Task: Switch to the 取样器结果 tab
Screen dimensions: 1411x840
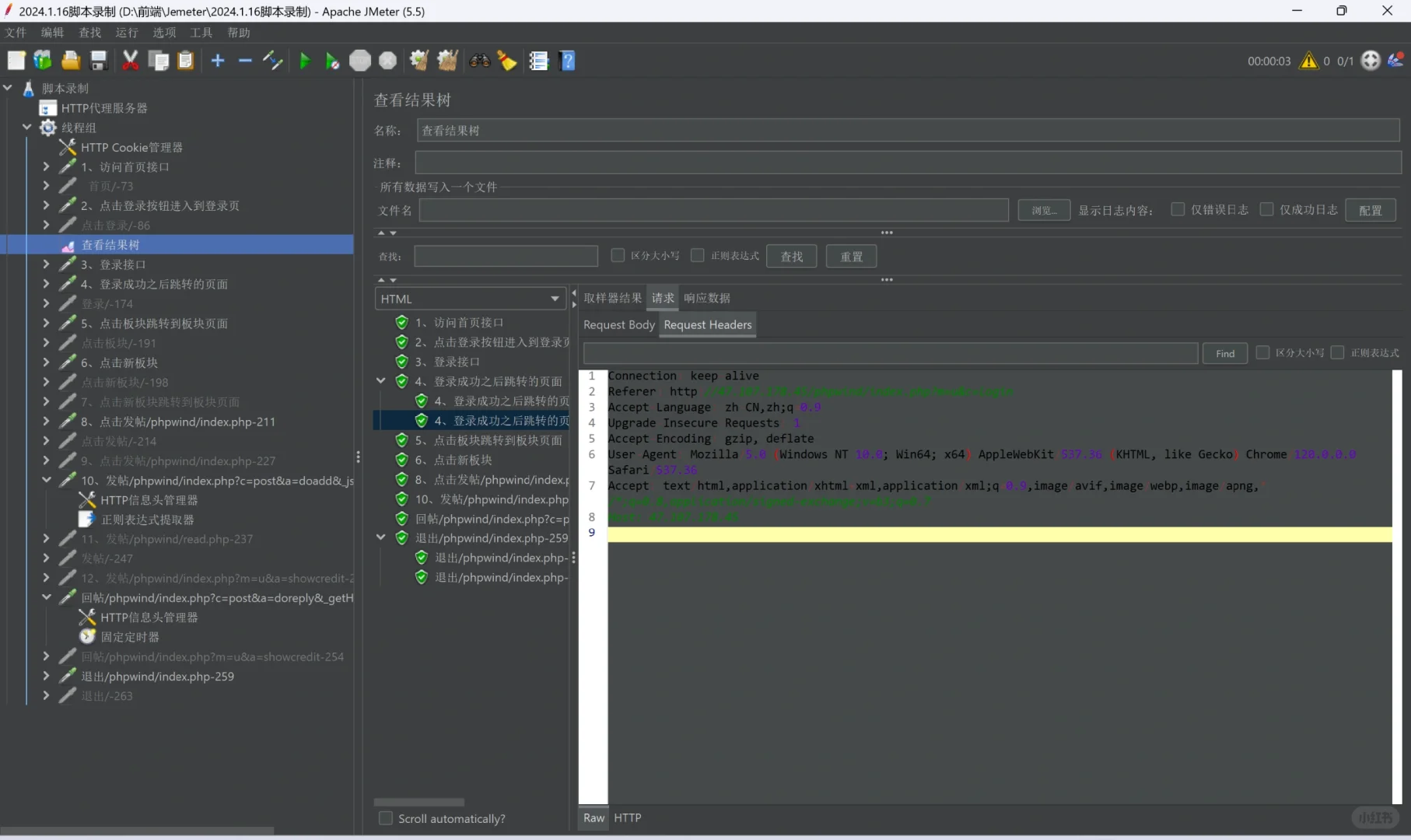Action: (613, 298)
